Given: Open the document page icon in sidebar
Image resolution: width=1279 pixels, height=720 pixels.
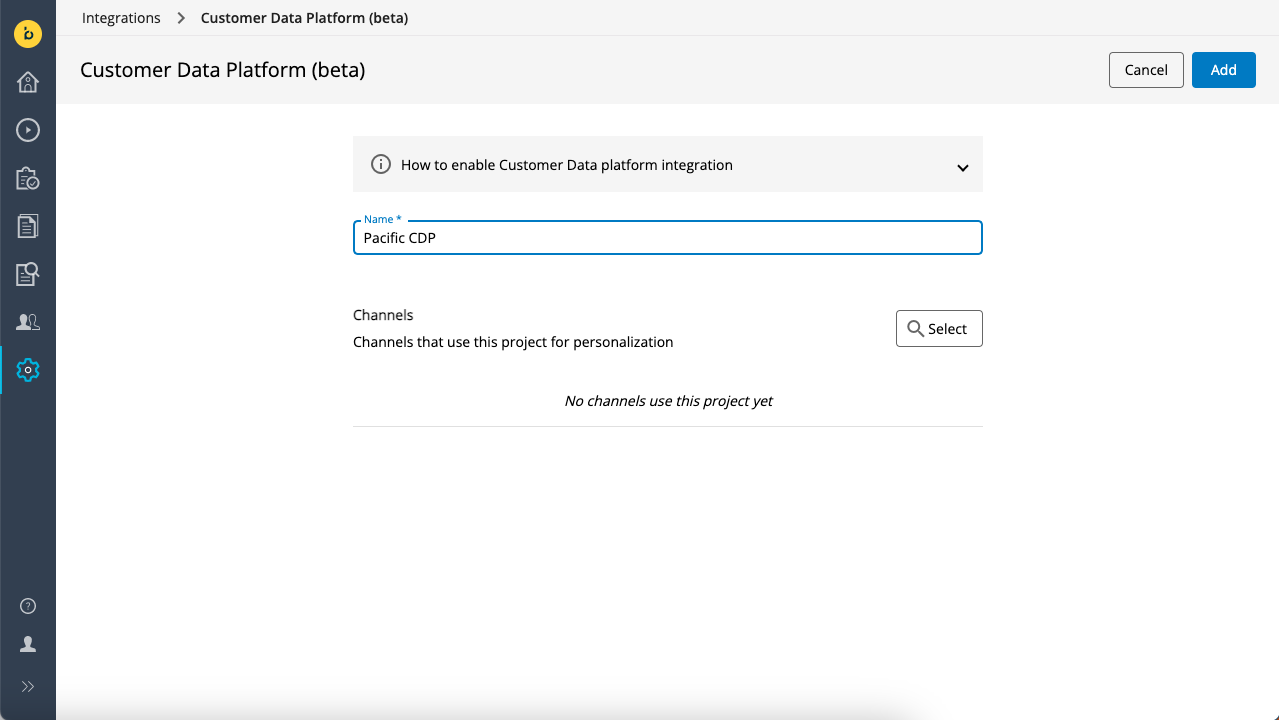Looking at the screenshot, I should [x=28, y=226].
